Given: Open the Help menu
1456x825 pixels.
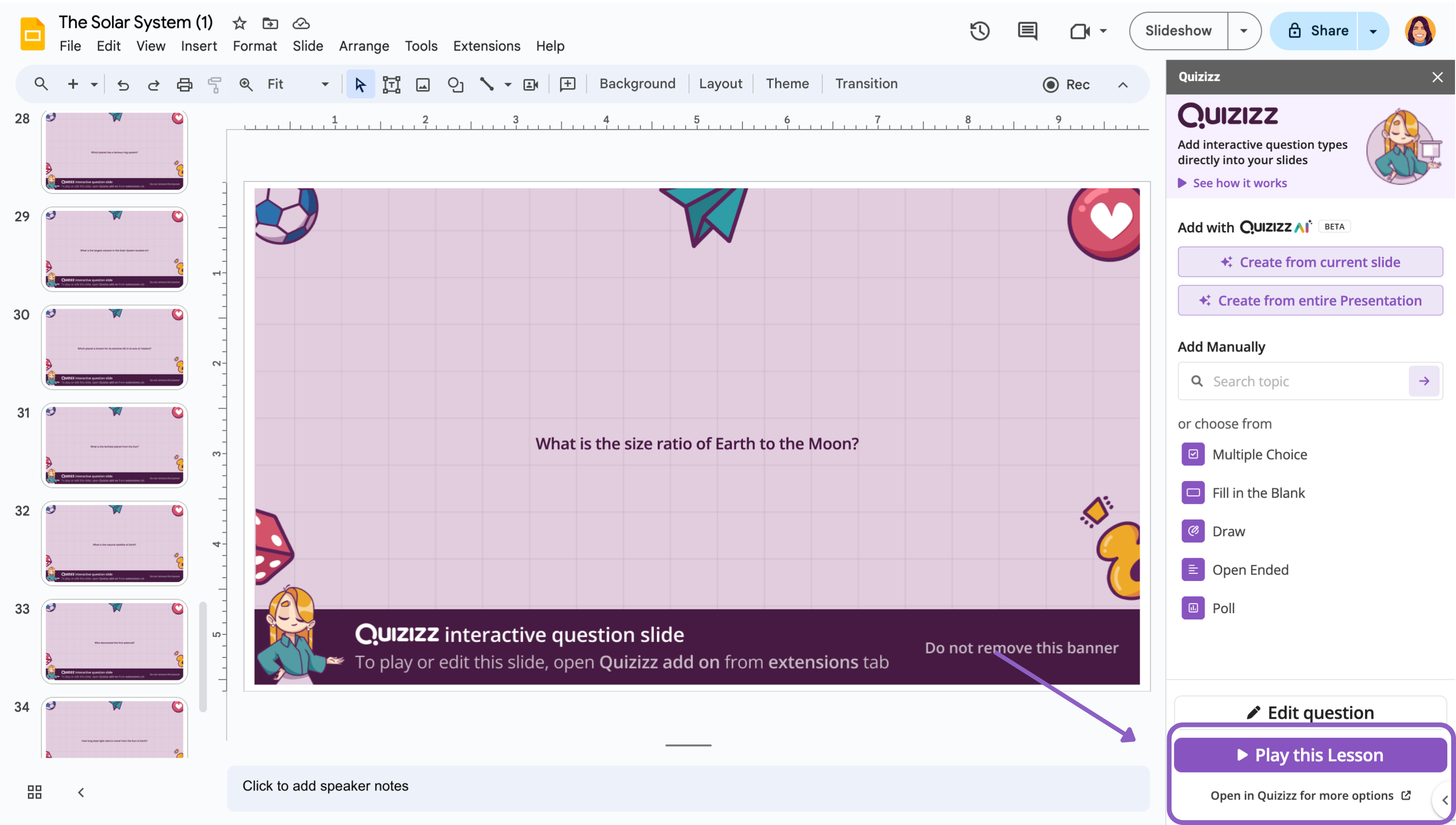Looking at the screenshot, I should pos(550,46).
